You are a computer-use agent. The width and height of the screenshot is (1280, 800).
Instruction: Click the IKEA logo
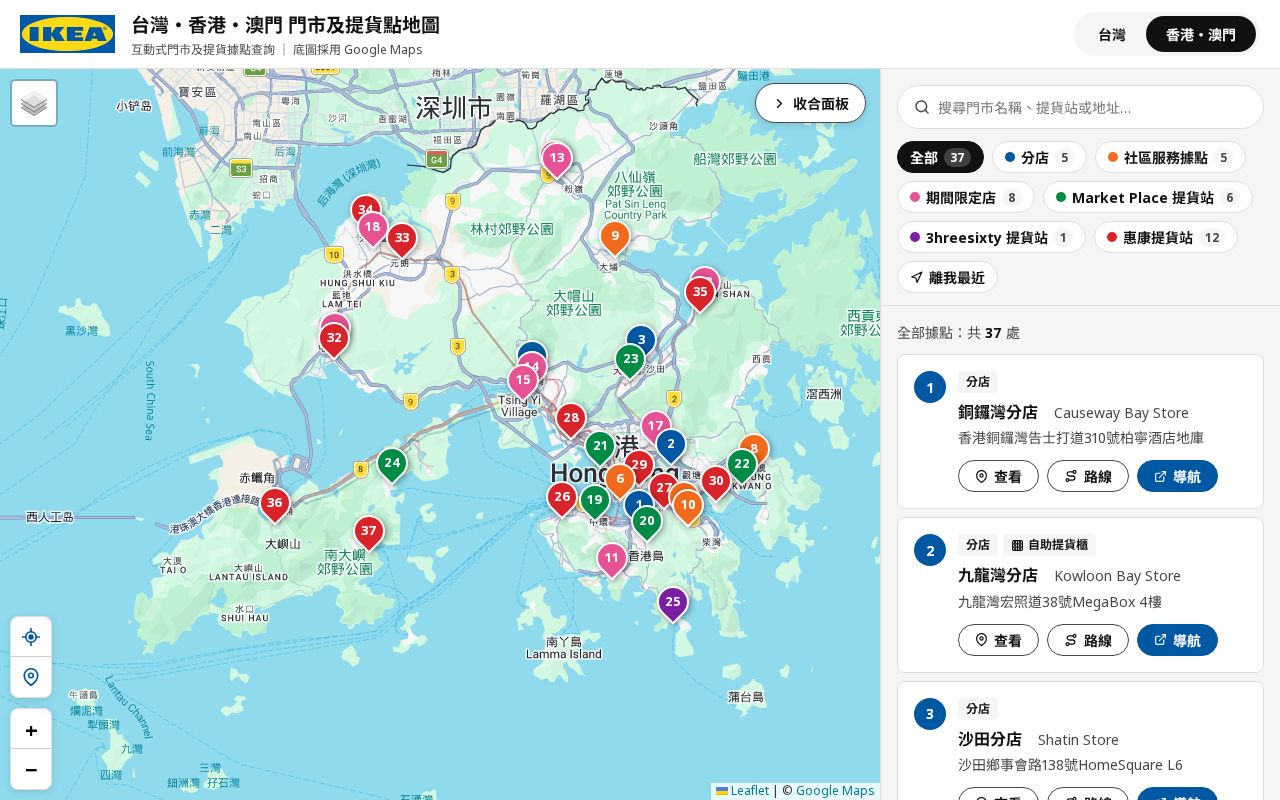67,34
